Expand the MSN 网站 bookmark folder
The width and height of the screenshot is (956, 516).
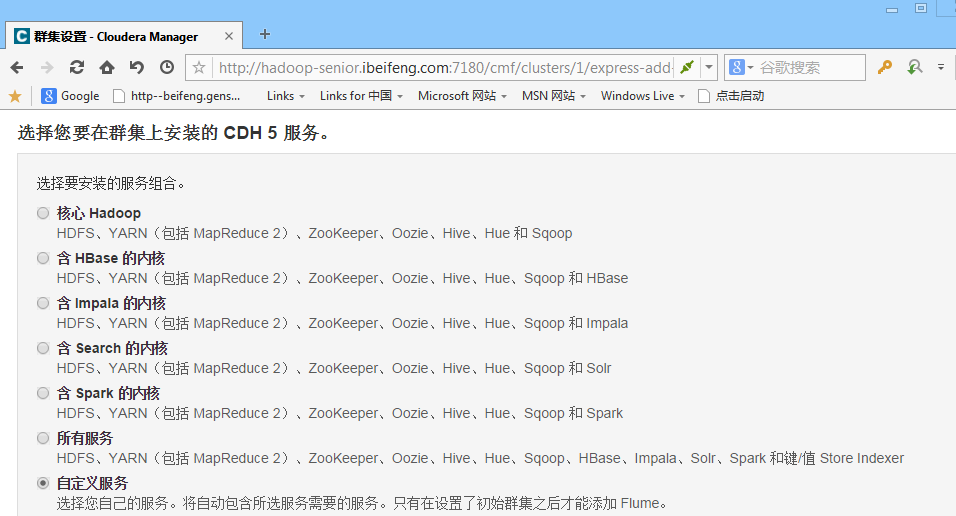tap(554, 96)
